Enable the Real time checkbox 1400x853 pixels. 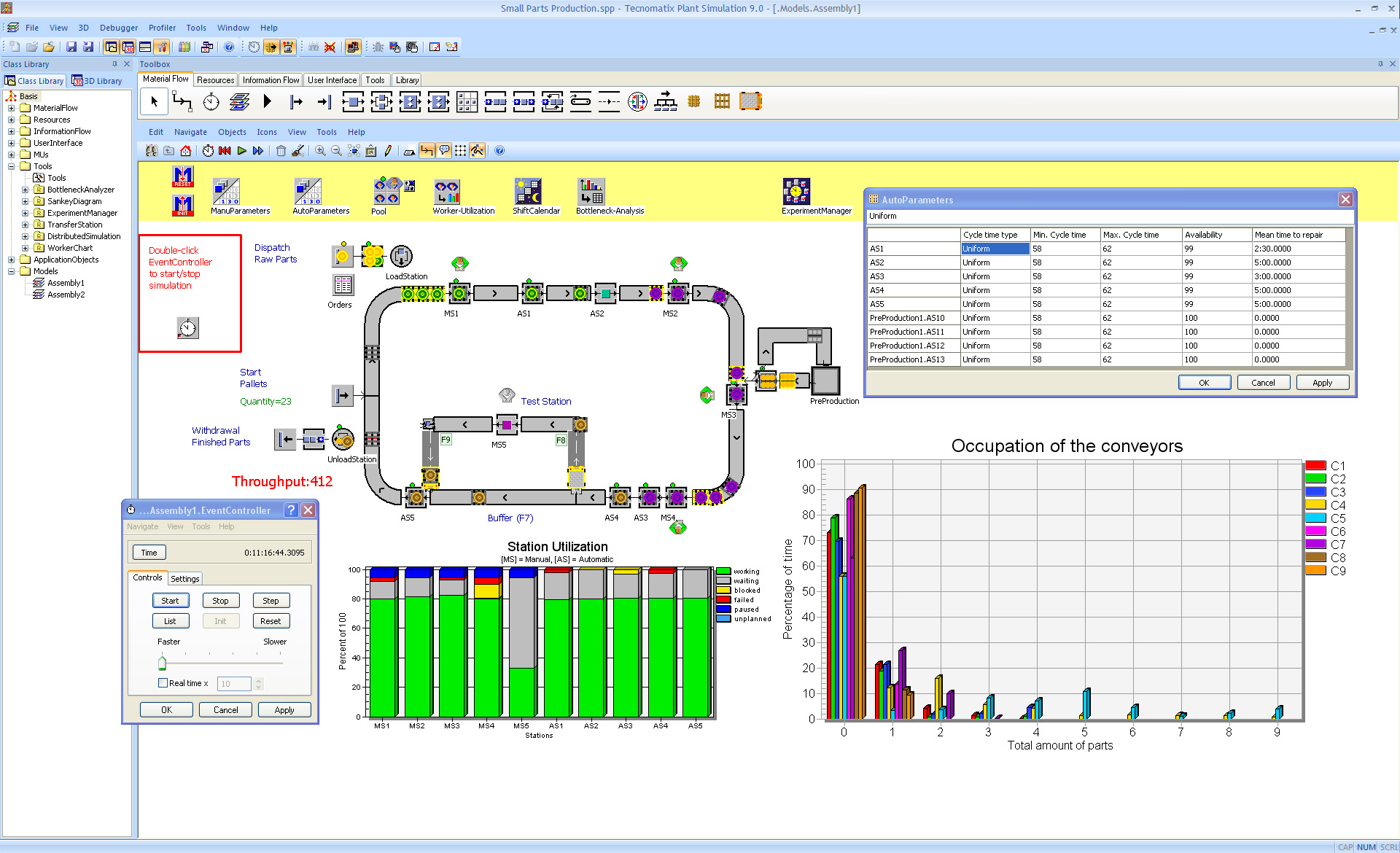(163, 683)
